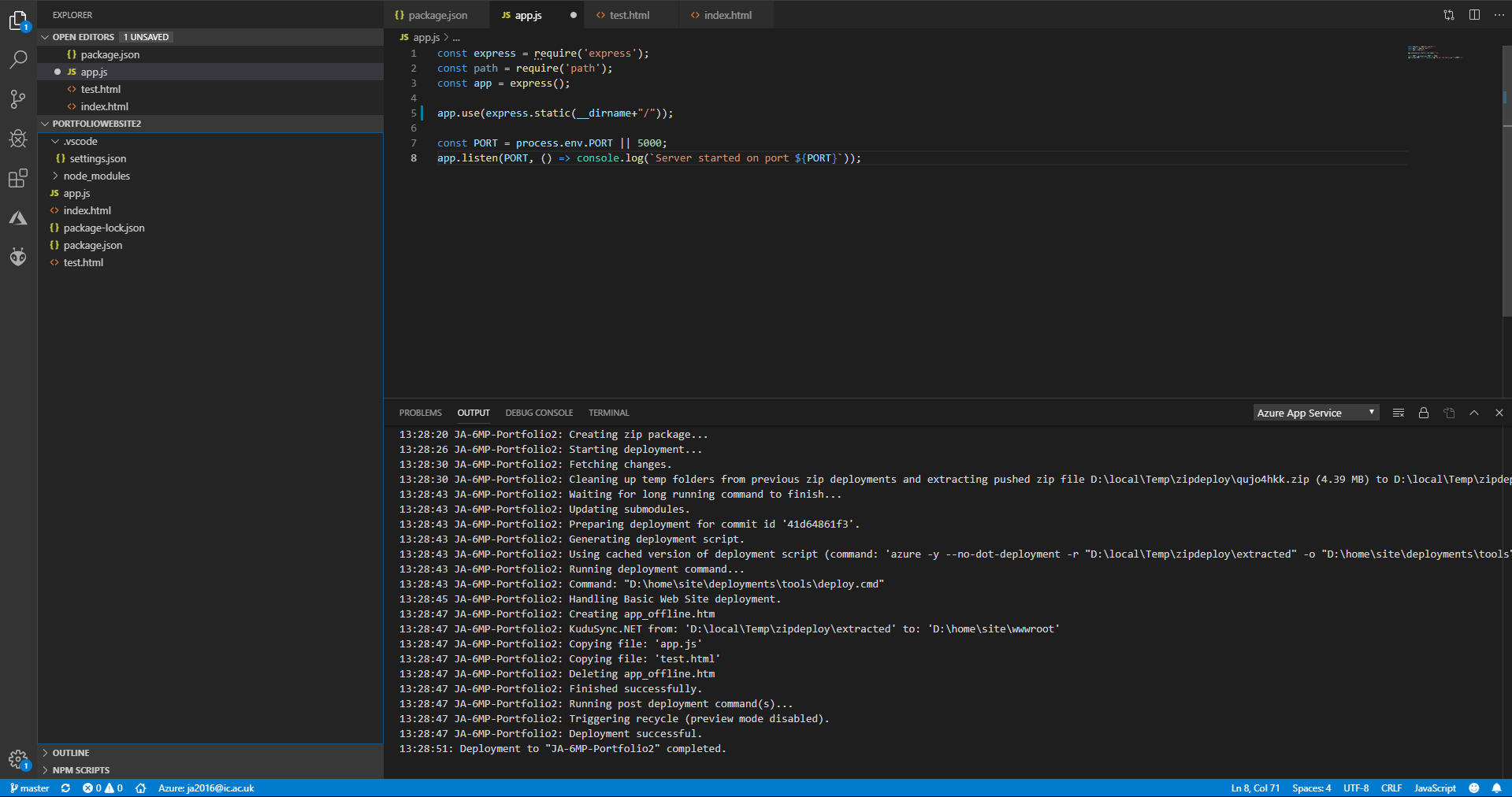Click the Azure account ja2016@ic.ac.uk
The height and width of the screenshot is (797, 1512).
(x=206, y=788)
